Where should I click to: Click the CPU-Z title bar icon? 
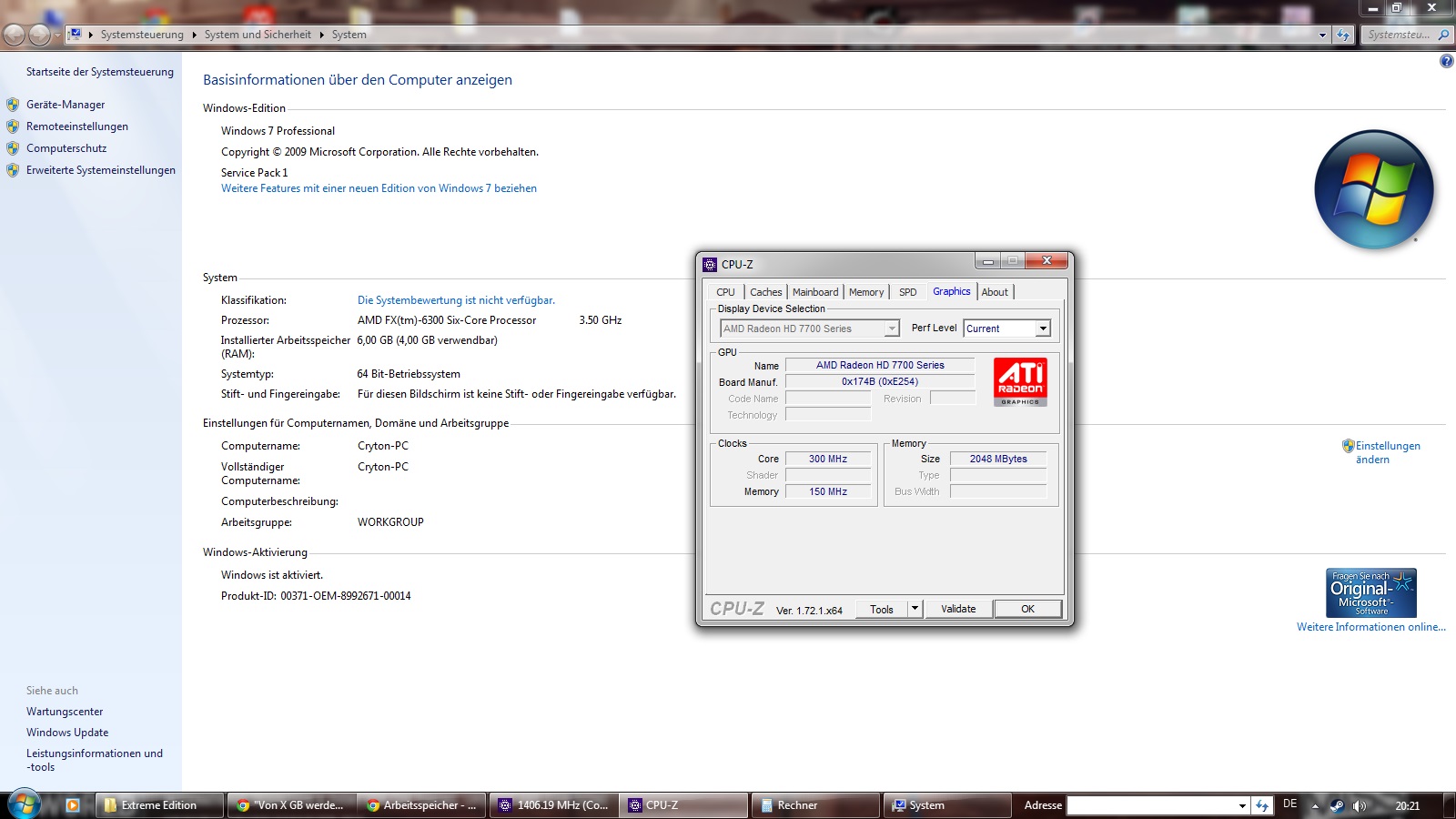click(710, 265)
